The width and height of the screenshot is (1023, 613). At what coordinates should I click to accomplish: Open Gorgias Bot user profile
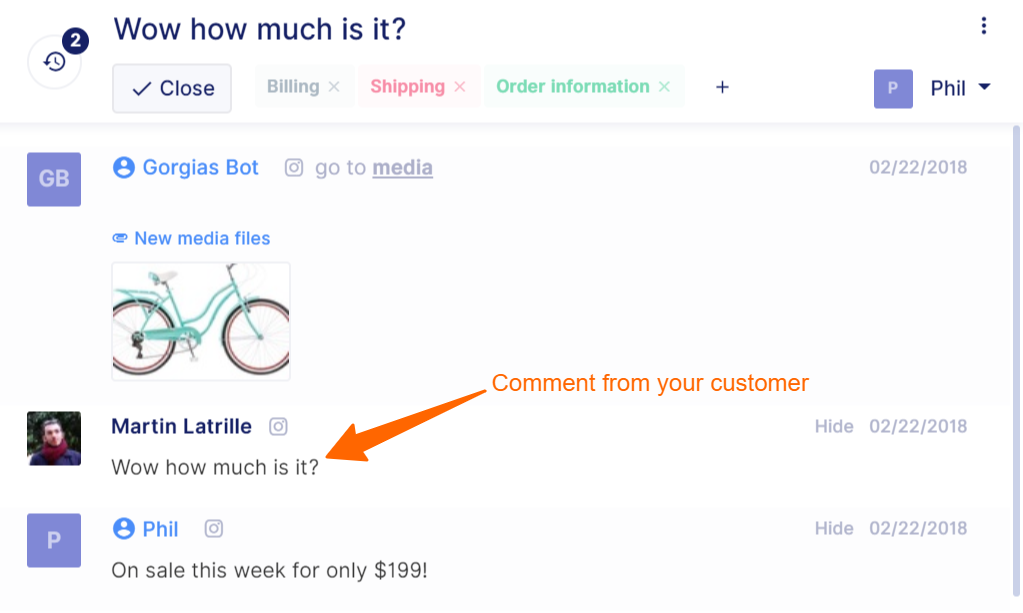coord(200,168)
